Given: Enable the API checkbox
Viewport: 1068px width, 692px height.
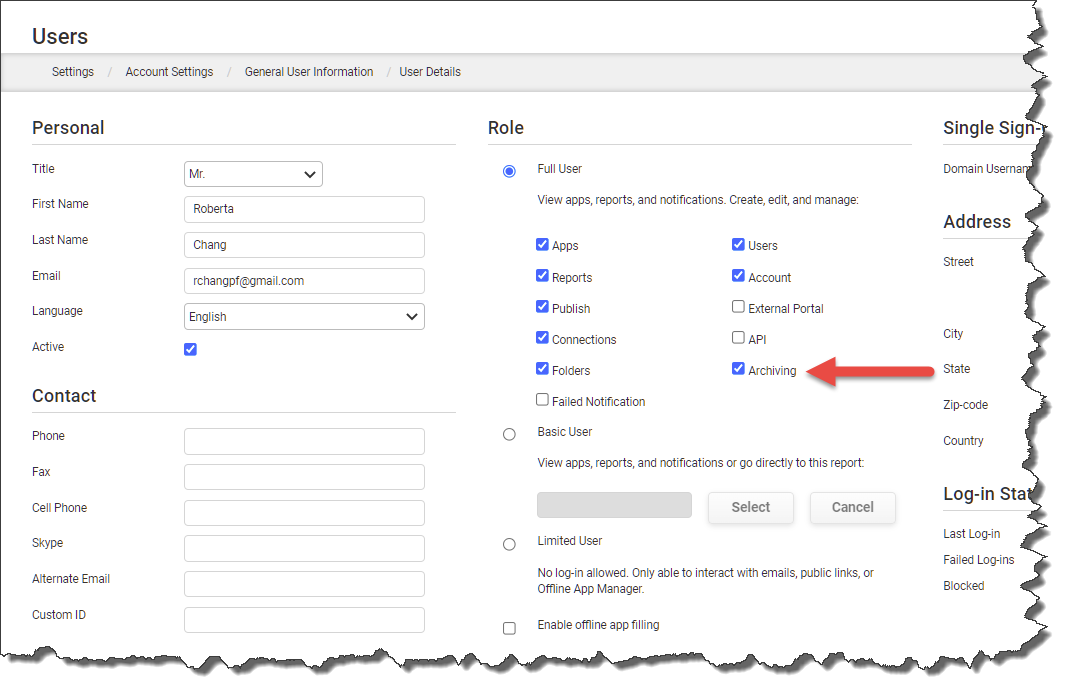Looking at the screenshot, I should click(x=738, y=337).
